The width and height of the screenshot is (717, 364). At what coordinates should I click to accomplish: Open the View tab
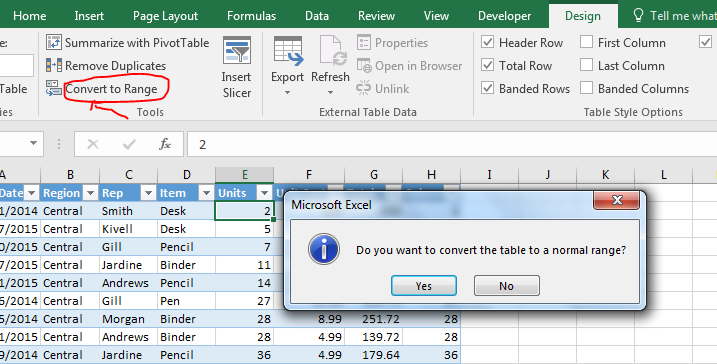[436, 16]
